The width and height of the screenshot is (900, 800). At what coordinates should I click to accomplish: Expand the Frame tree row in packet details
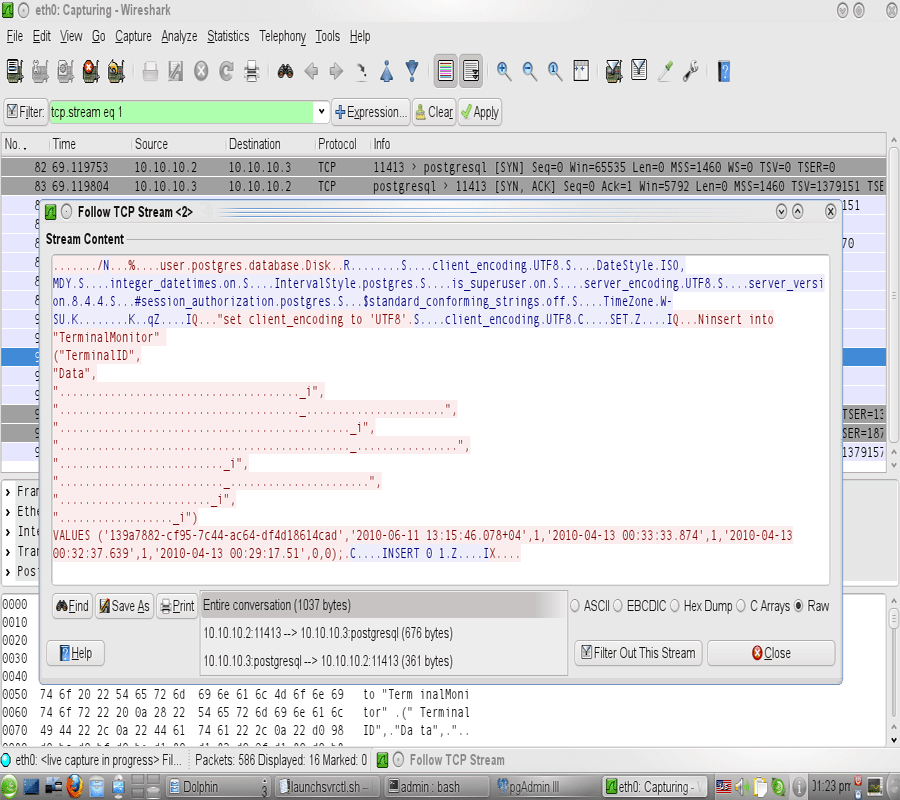pos(8,492)
